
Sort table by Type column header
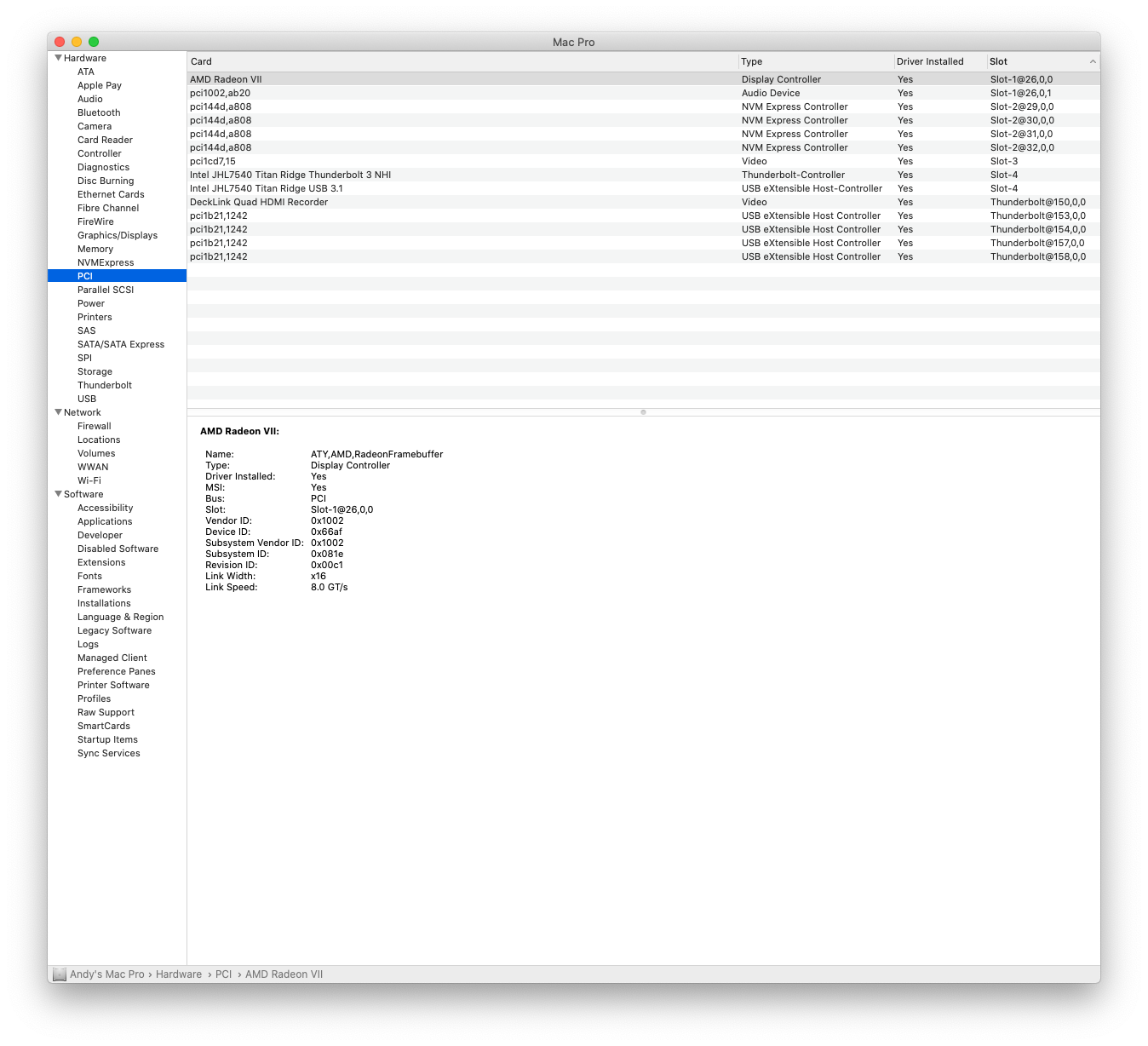815,61
